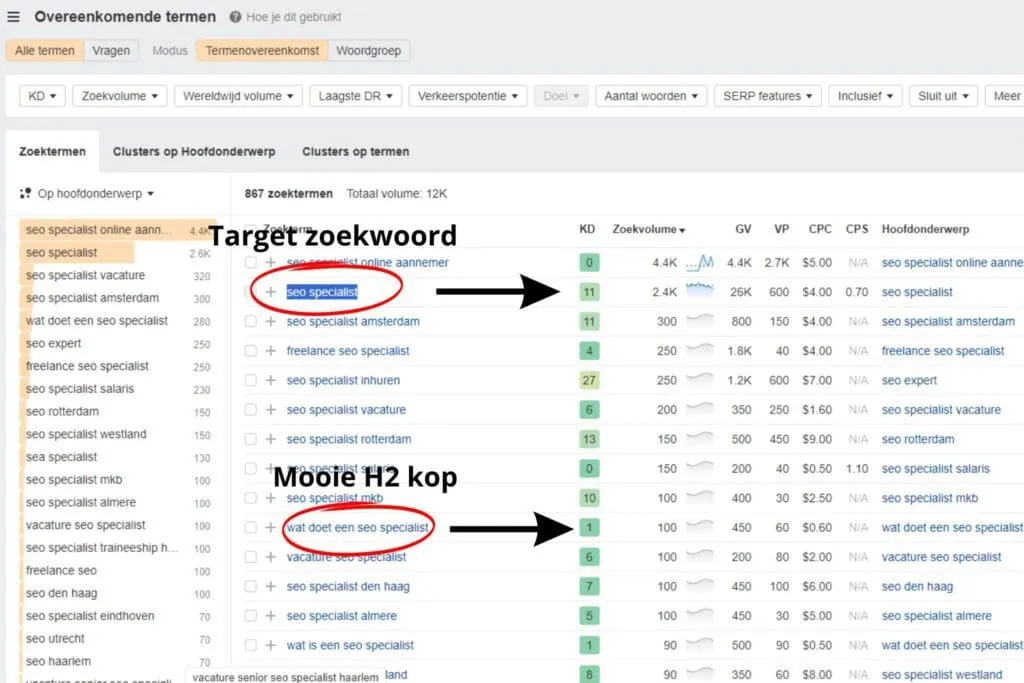Click KD badge 4 for freelance seo specialist
1024x683 pixels.
pos(589,351)
